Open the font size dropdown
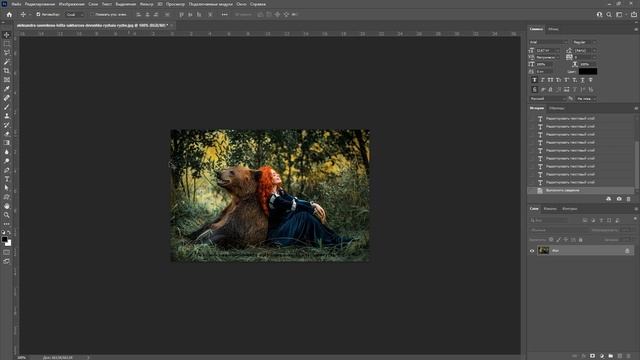 pos(548,50)
